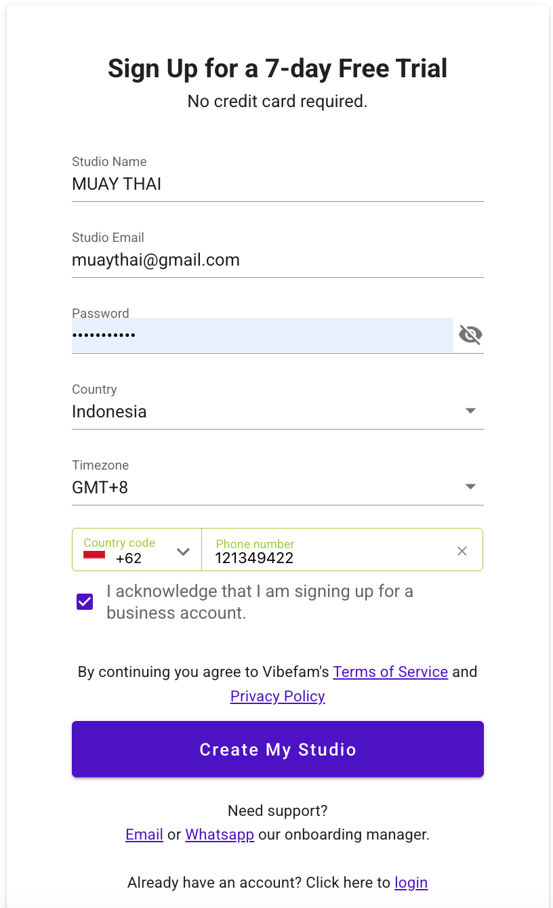Click the Indonesia flag icon

coord(94,555)
